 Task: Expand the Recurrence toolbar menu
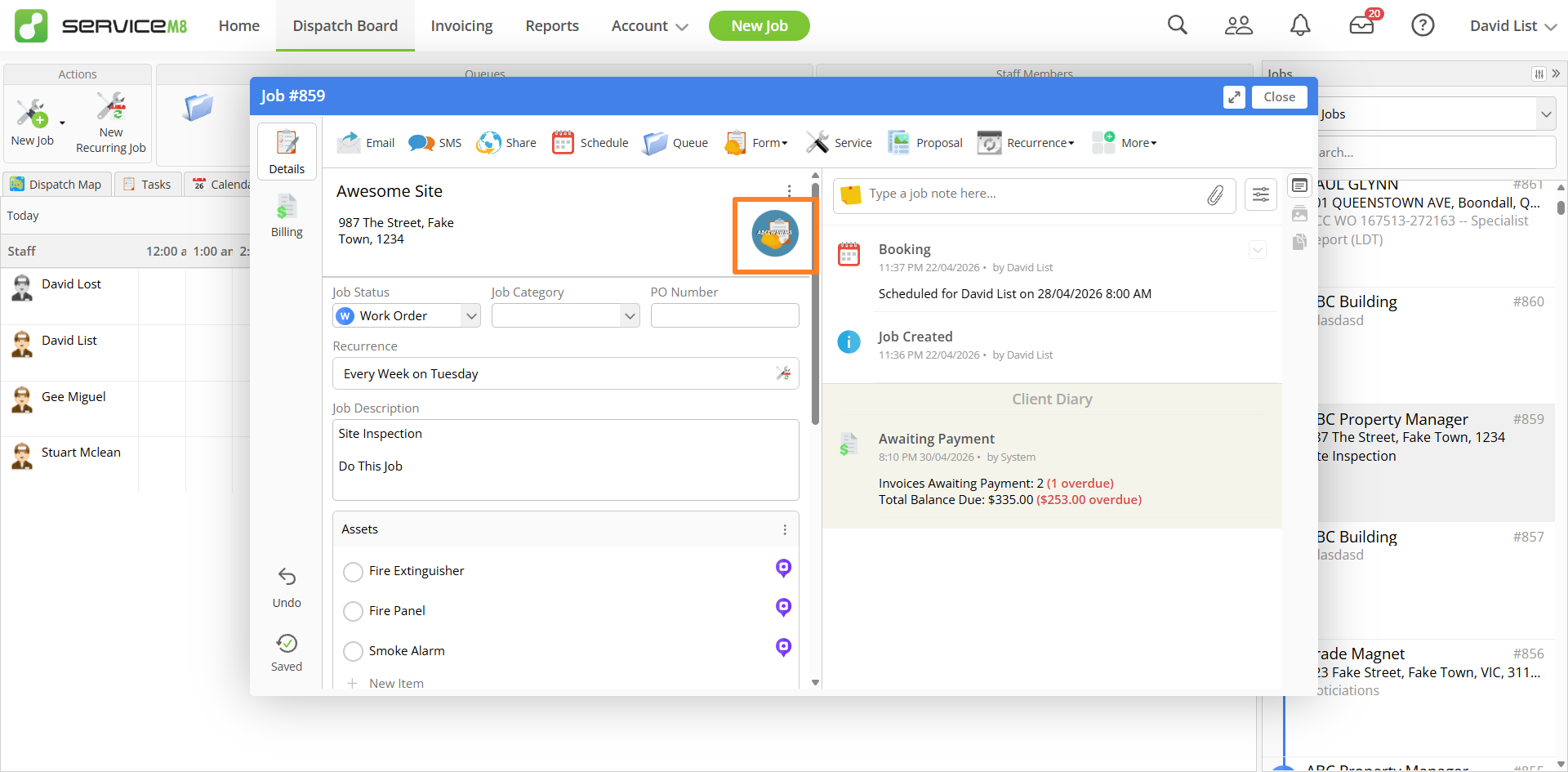[x=1026, y=143]
